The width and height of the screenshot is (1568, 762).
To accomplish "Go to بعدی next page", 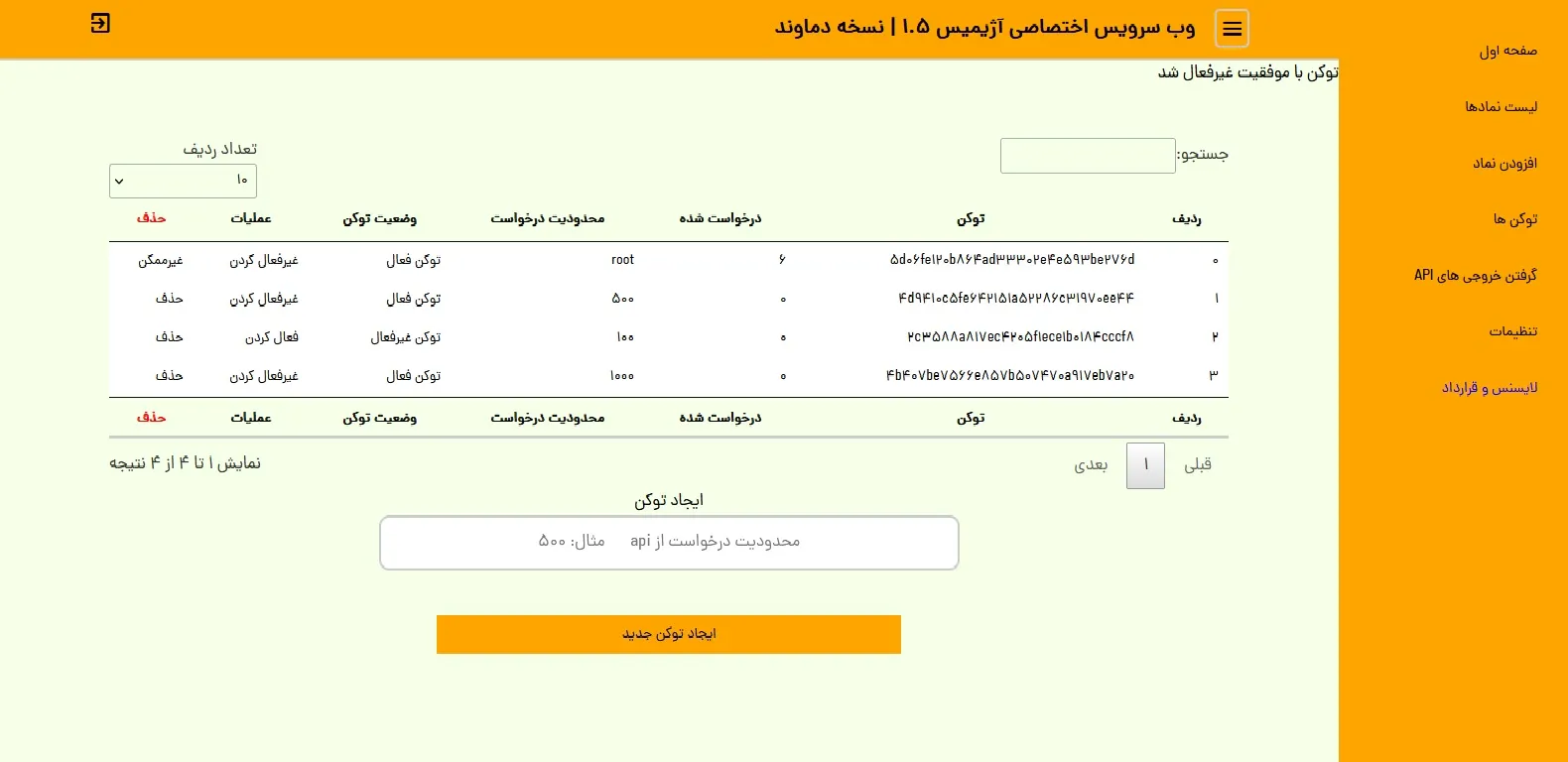I will click(x=1091, y=465).
